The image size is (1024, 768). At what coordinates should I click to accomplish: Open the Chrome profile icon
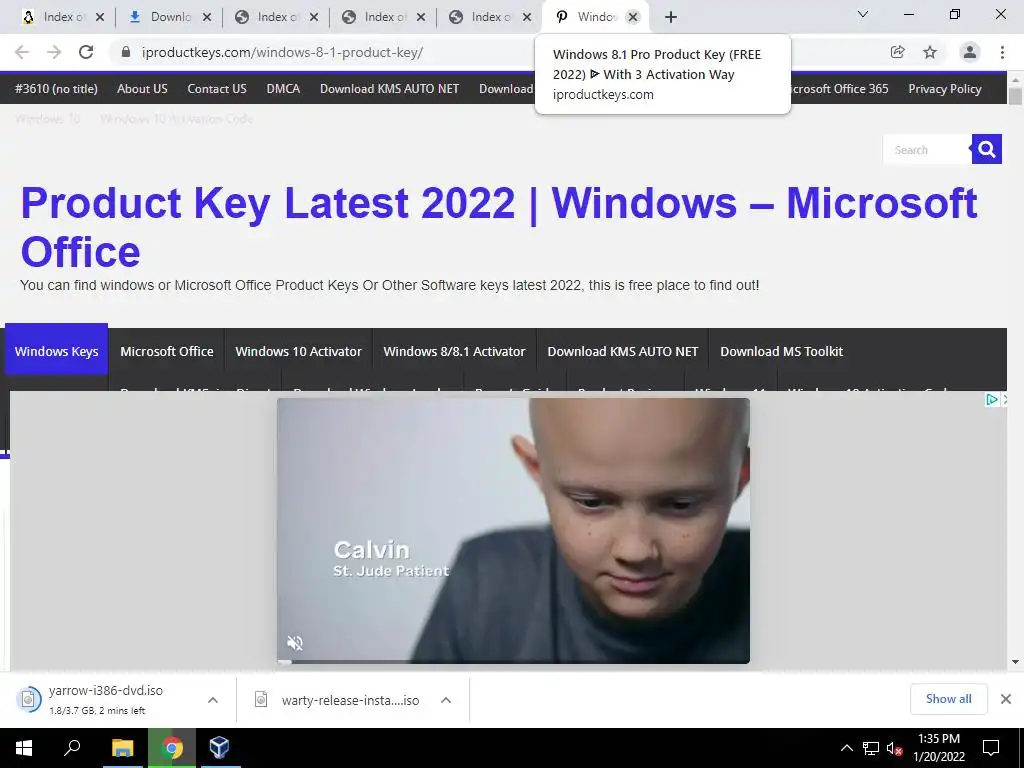970,52
